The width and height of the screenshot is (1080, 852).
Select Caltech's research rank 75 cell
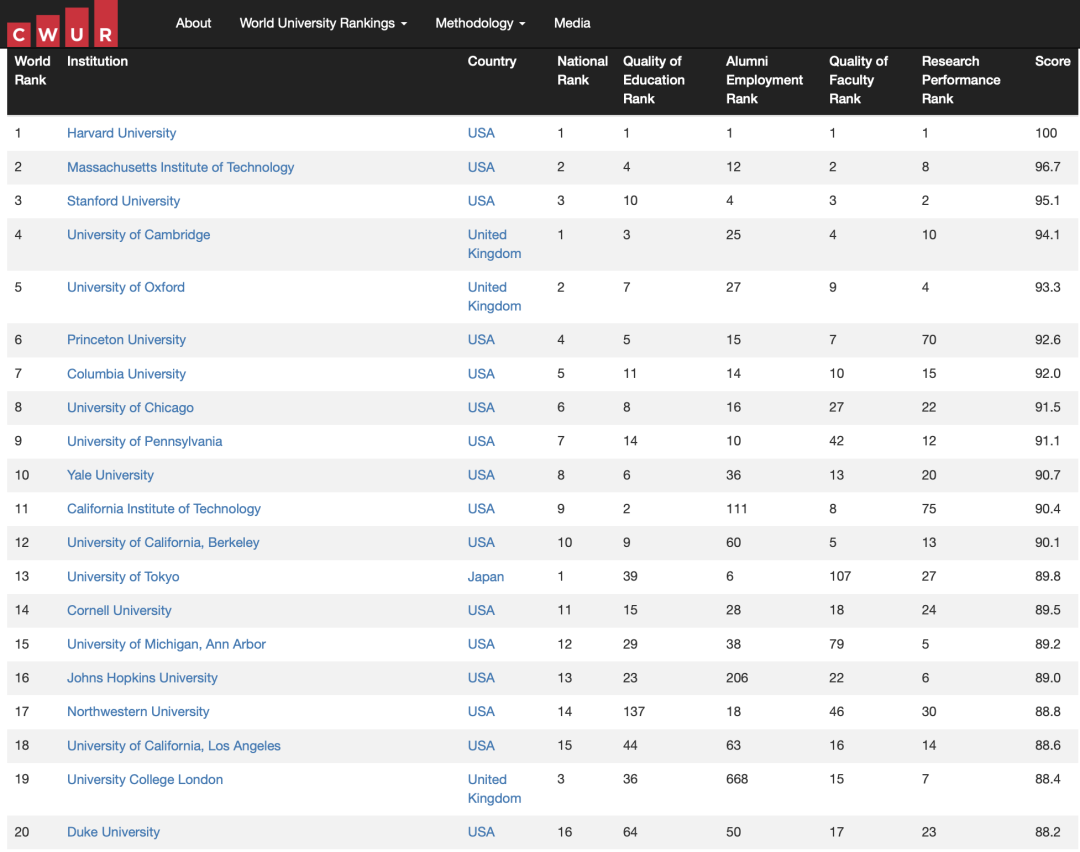[x=928, y=508]
